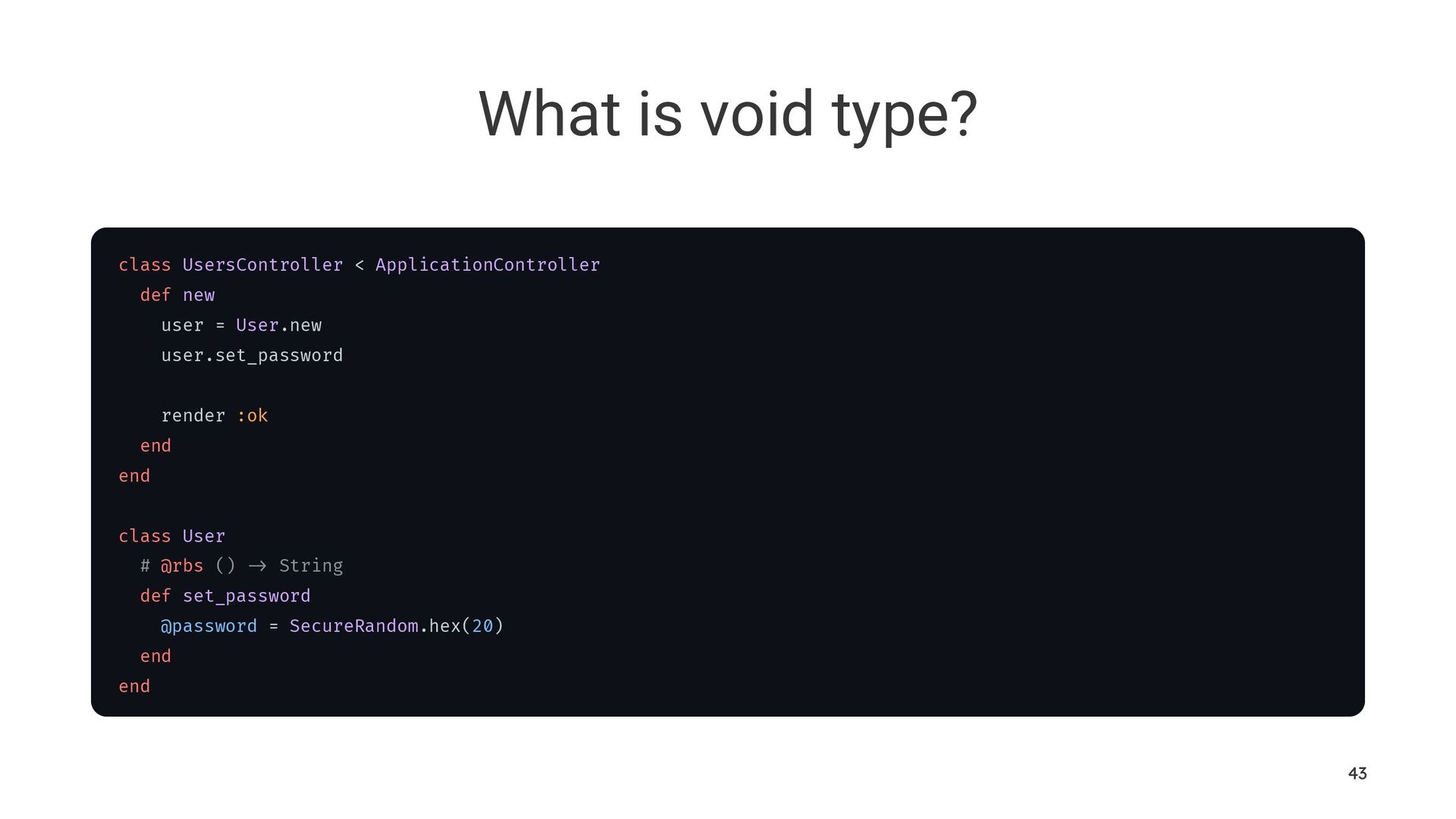1456x819 pixels.
Task: Click the :ok symbol
Action: pos(253,416)
